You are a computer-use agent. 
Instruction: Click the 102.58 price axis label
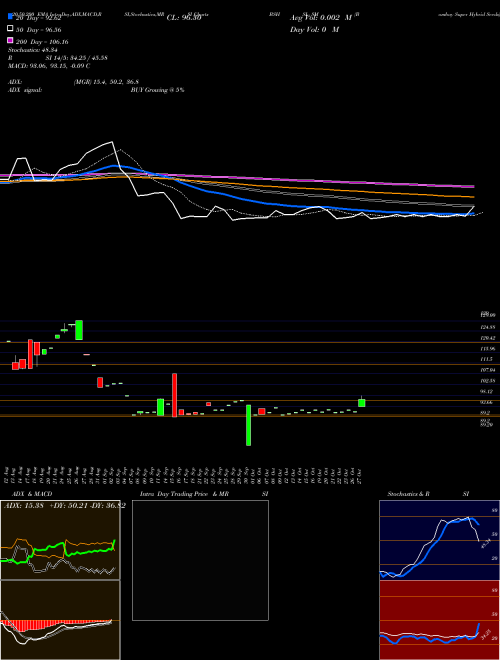pyautogui.click(x=488, y=381)
